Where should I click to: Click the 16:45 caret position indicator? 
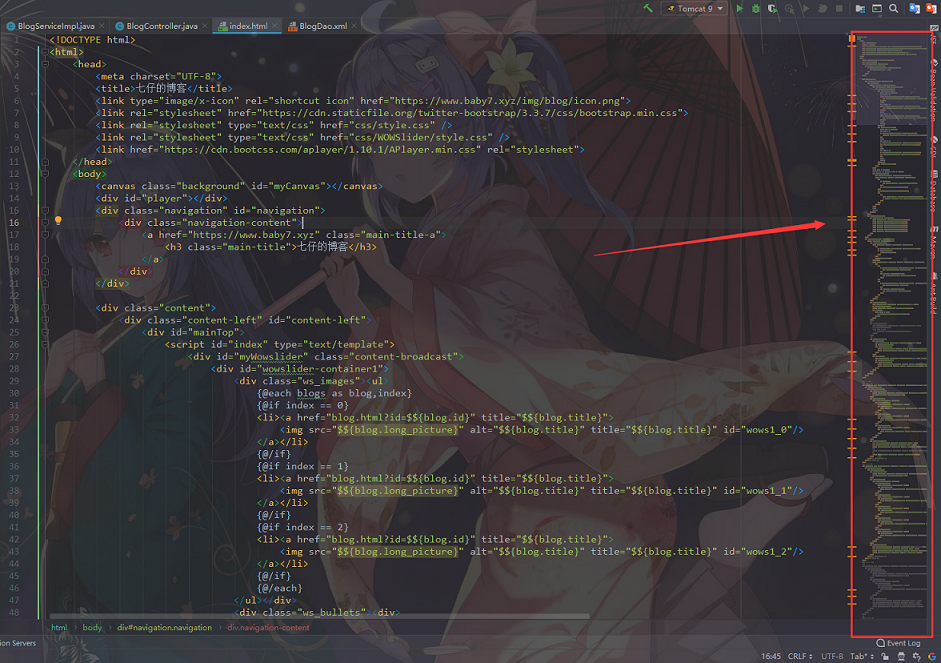771,656
